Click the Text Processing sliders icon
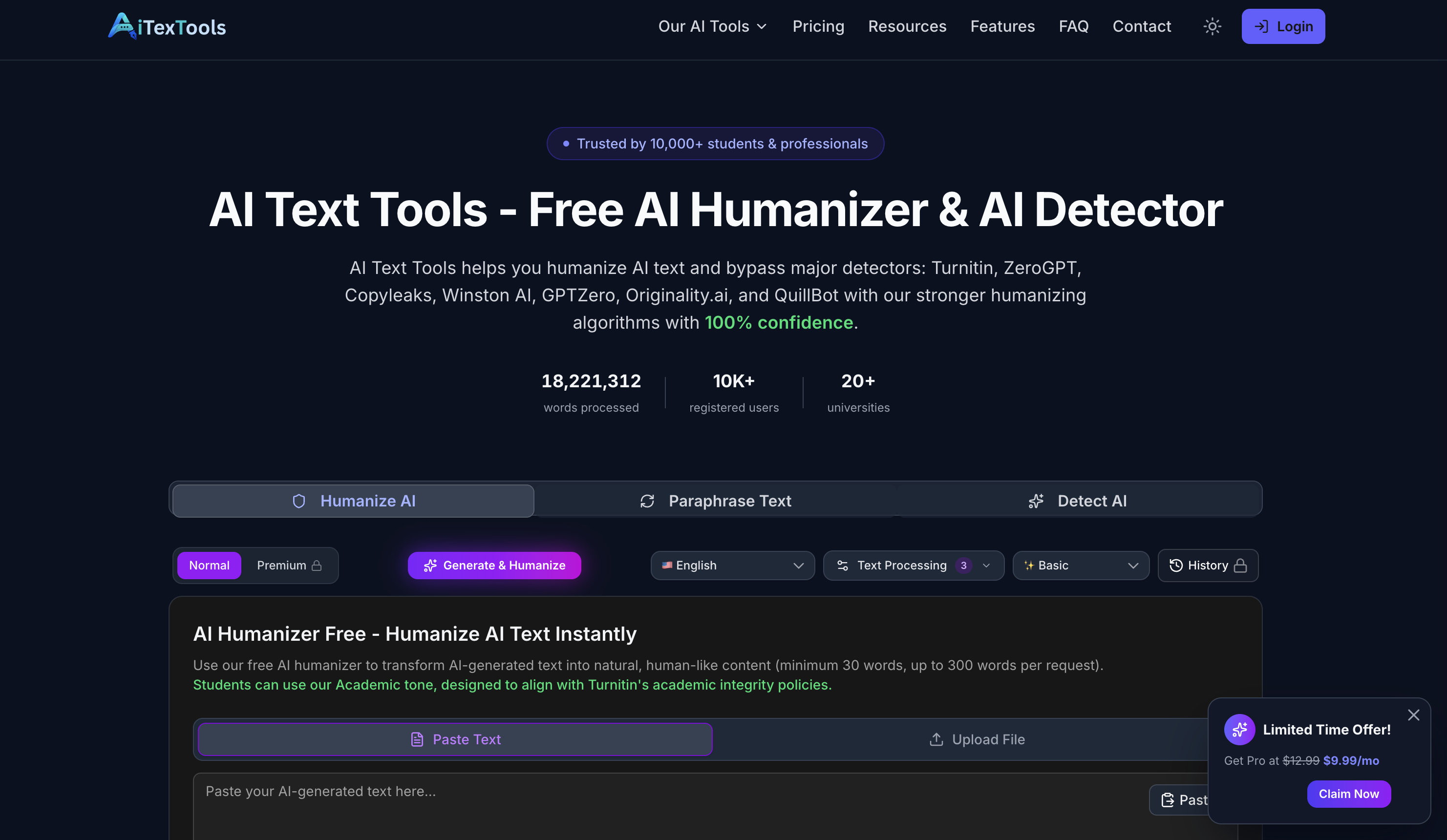The image size is (1447, 840). [x=842, y=566]
